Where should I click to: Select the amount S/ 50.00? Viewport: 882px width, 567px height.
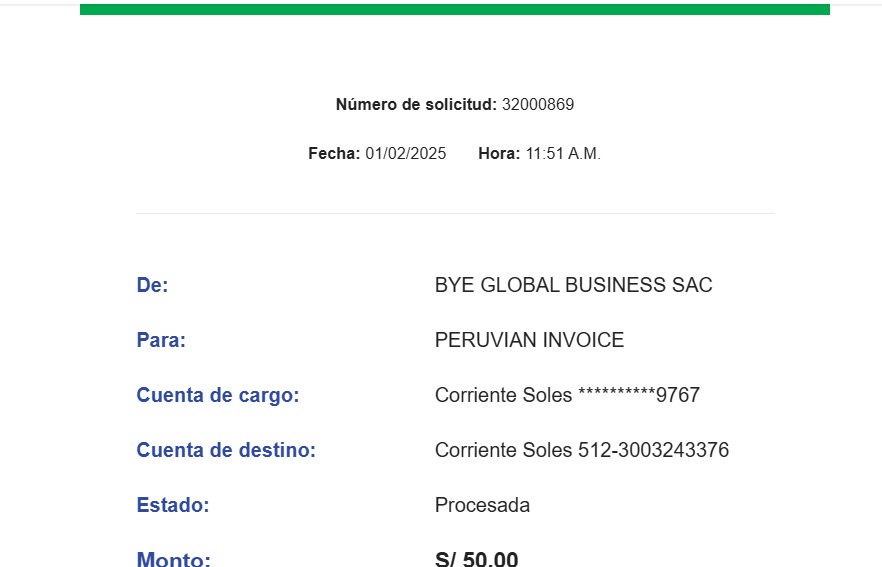(x=477, y=559)
